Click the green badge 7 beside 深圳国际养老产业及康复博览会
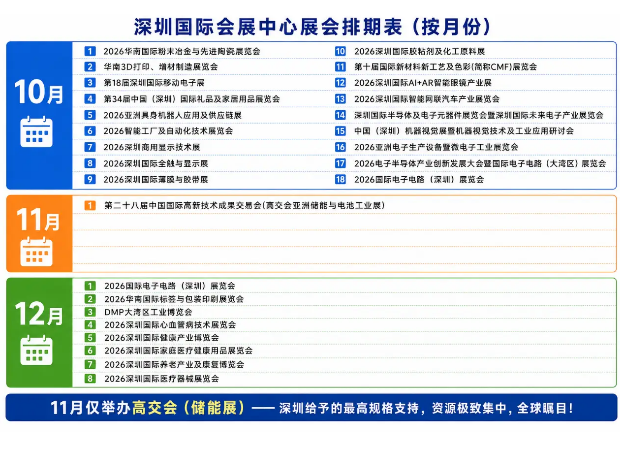 point(90,364)
